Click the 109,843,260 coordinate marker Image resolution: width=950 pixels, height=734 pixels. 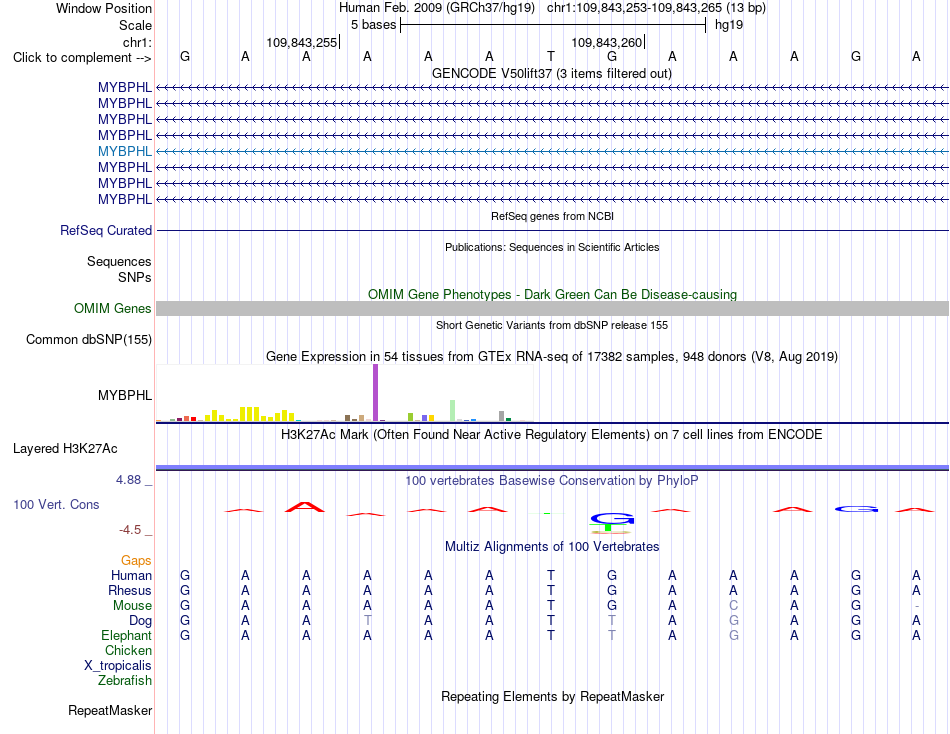(606, 42)
